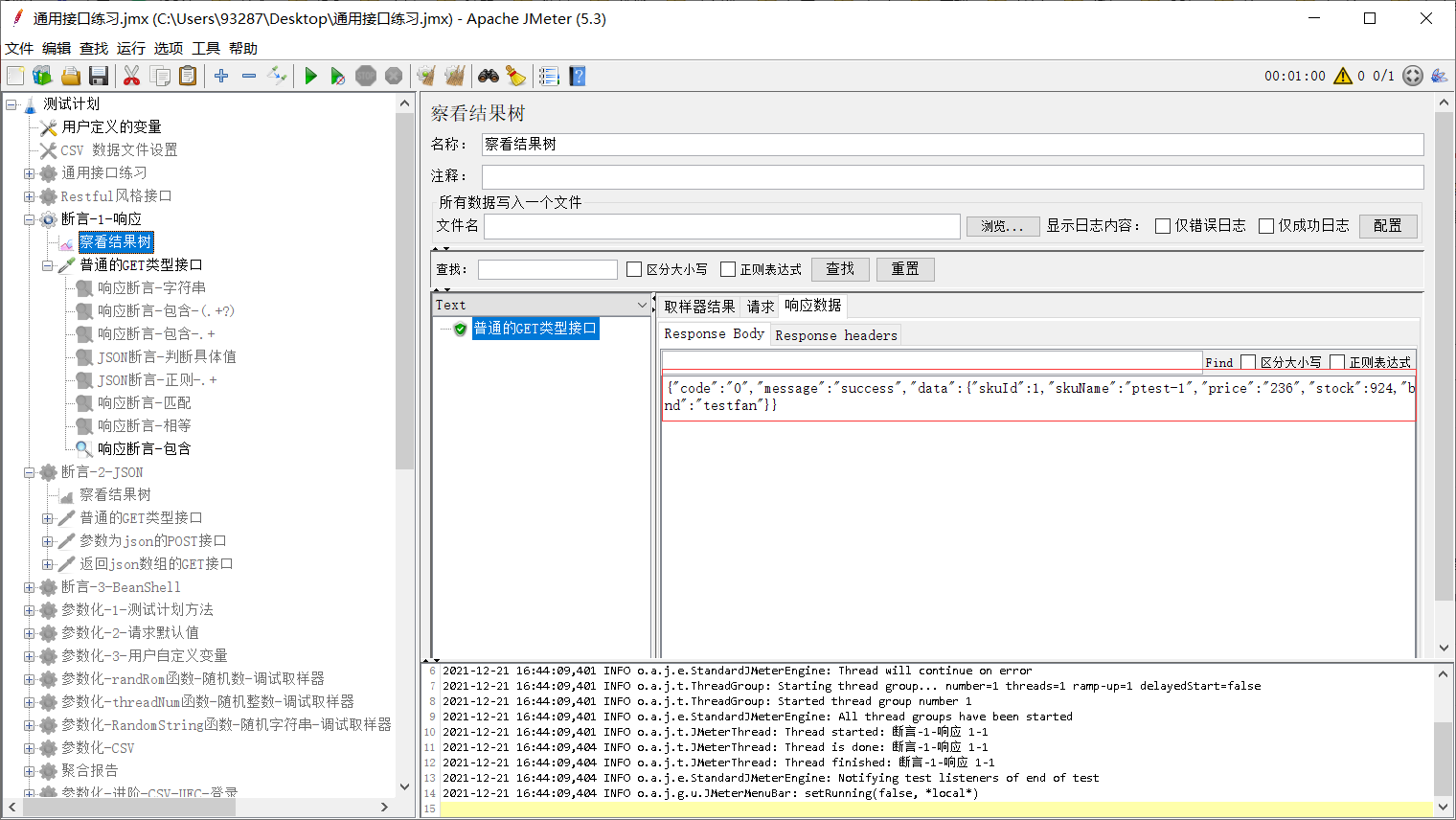Select the 聚合报告 tree item

click(x=90, y=771)
